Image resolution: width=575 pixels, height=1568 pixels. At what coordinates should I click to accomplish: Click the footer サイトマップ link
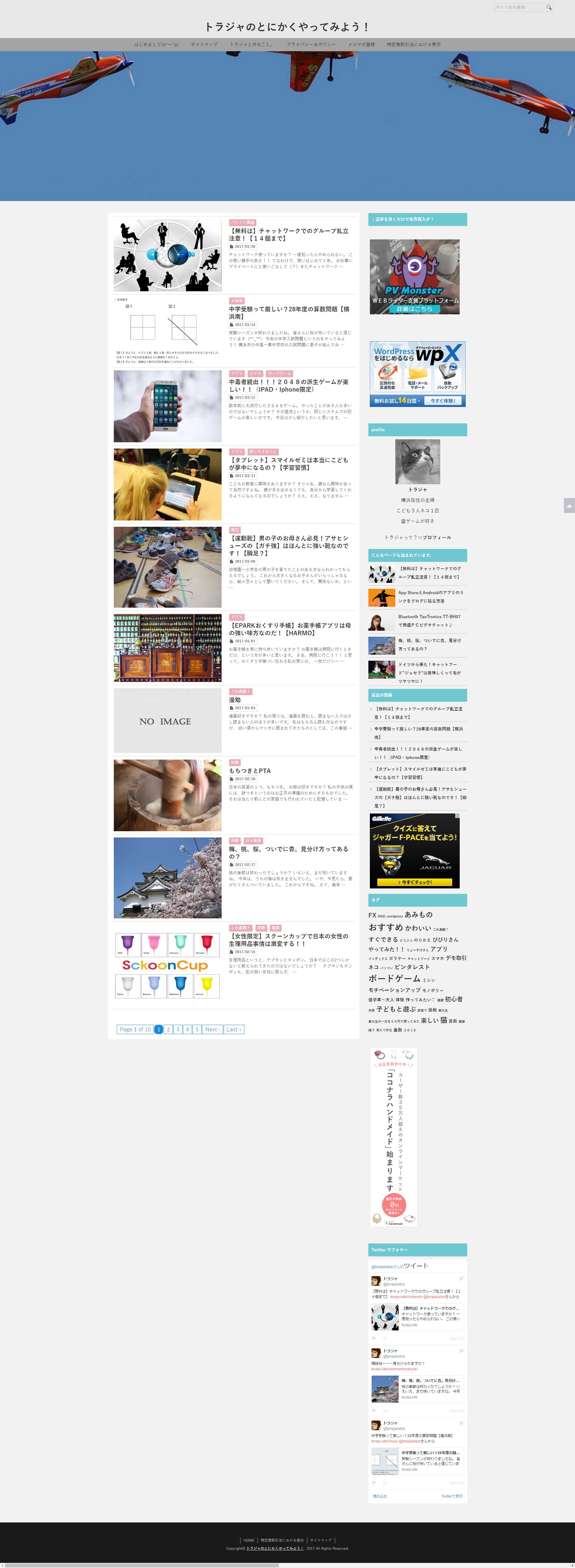[x=321, y=1540]
